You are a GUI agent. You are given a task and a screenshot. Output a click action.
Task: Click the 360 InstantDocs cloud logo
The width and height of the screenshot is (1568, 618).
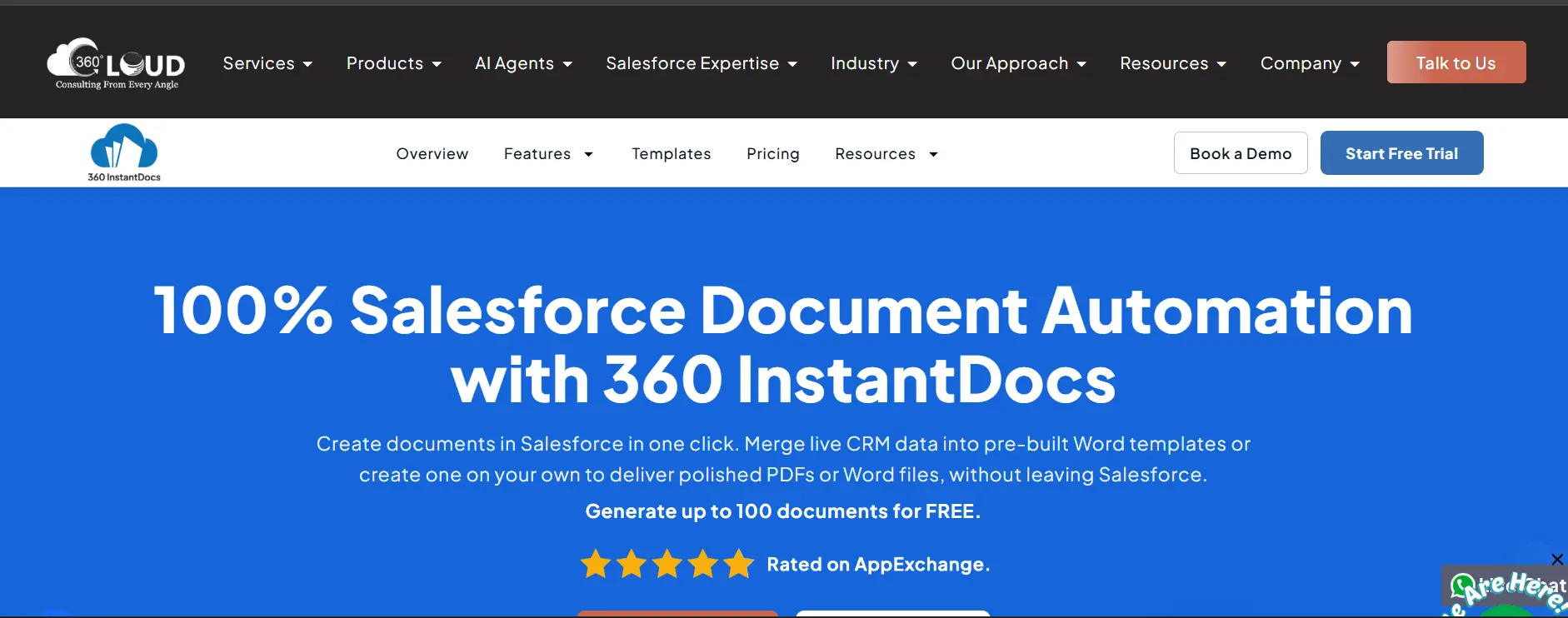124,152
